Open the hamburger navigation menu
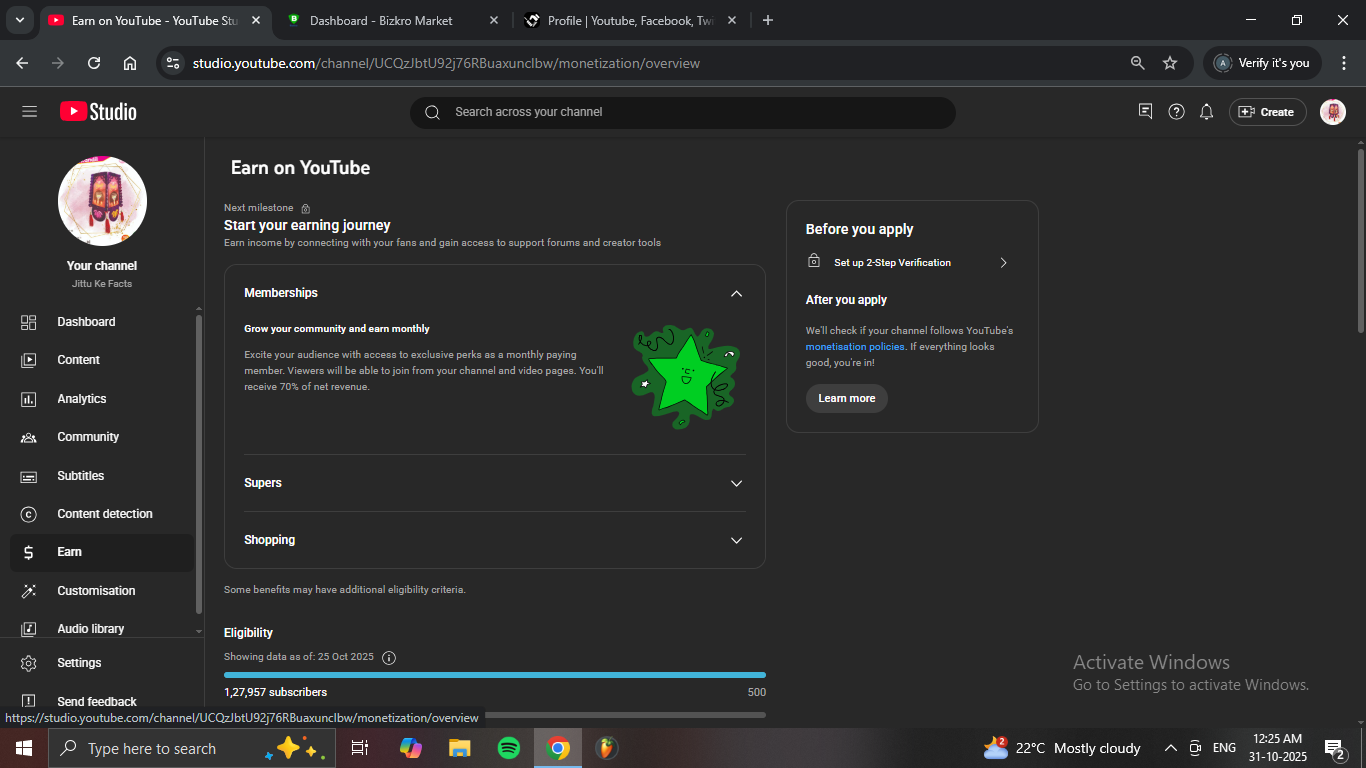 pos(29,112)
